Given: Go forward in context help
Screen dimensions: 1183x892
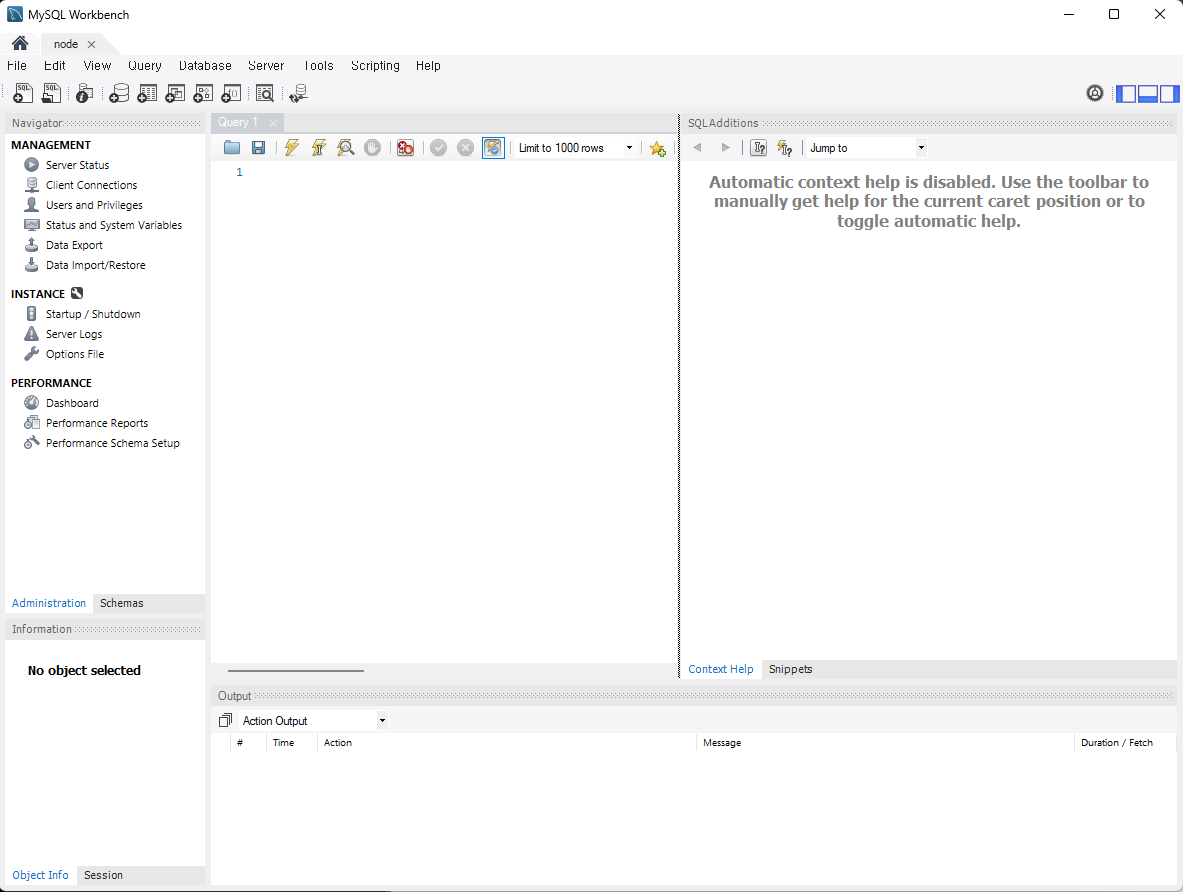Looking at the screenshot, I should click(x=725, y=148).
